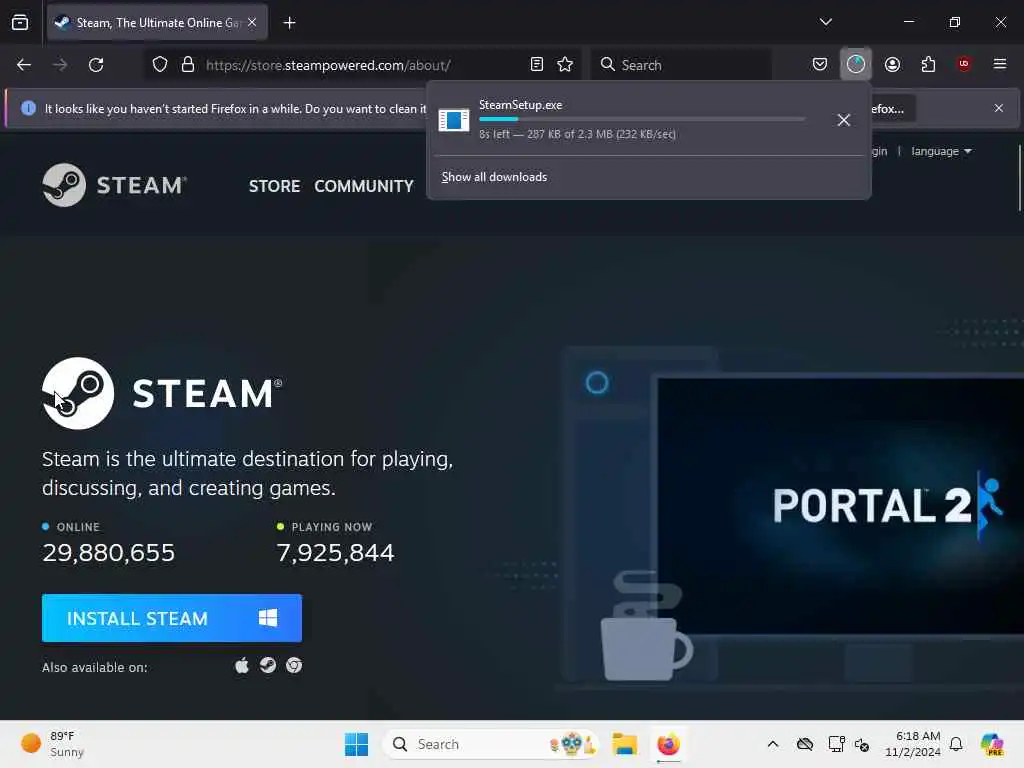This screenshot has height=768, width=1024.
Task: Go back with the back arrow
Action: 24,65
